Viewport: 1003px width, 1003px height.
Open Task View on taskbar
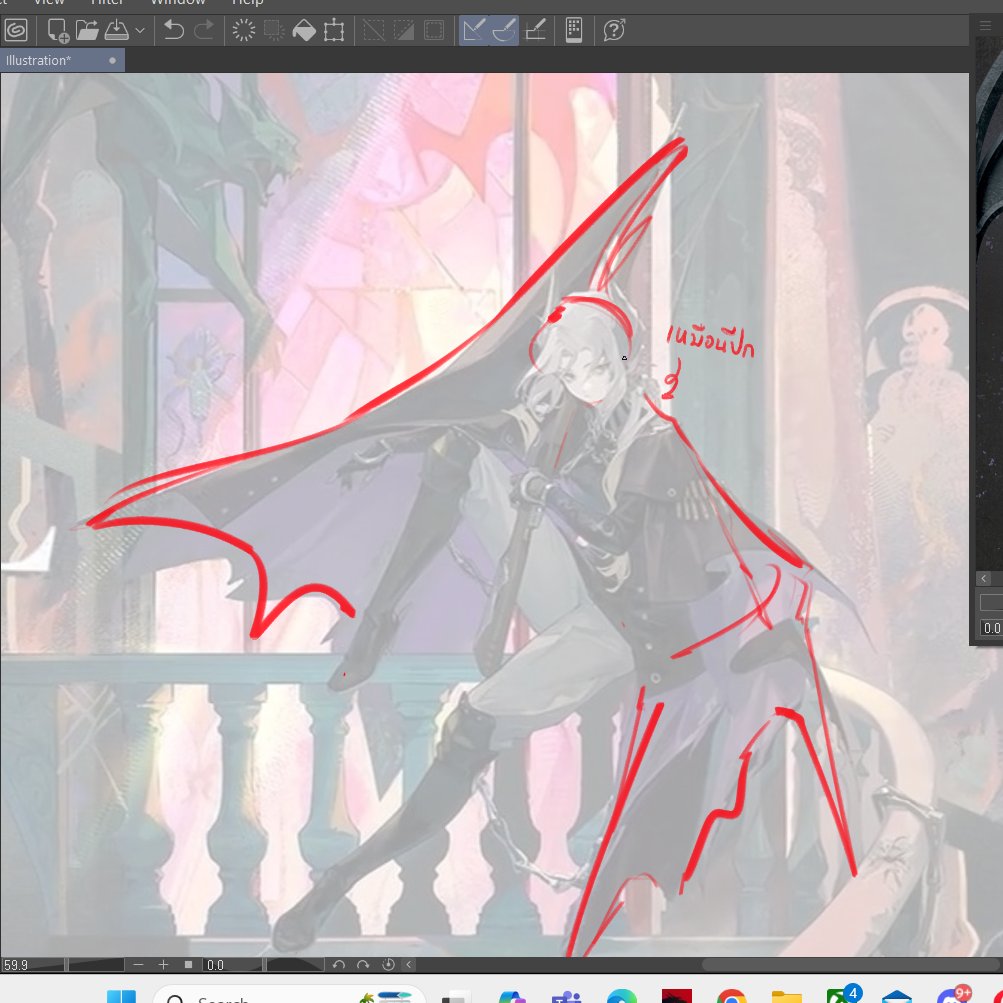[x=454, y=997]
